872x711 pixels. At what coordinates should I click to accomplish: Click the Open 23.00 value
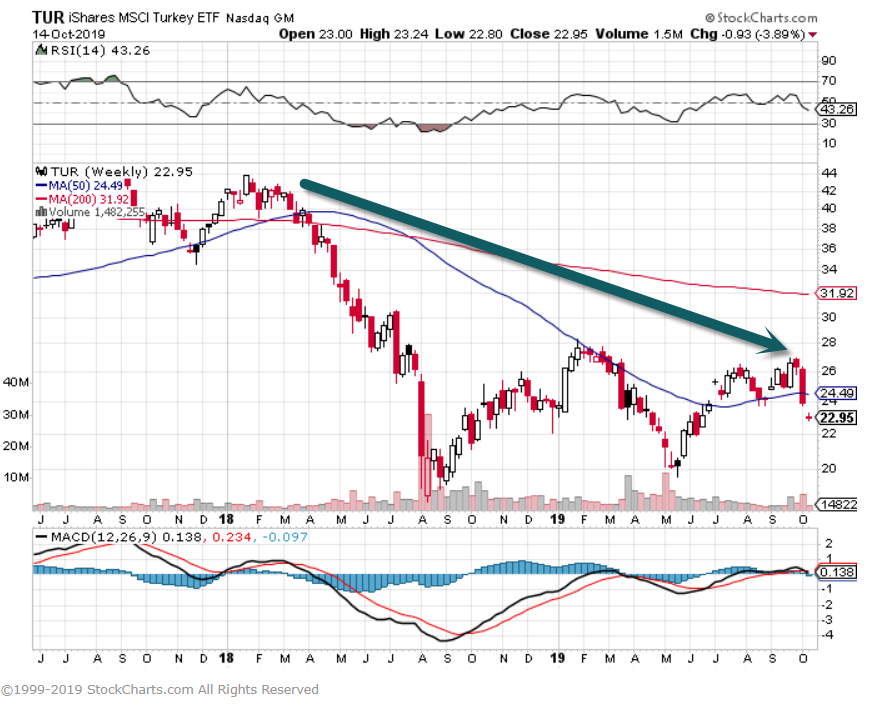315,34
